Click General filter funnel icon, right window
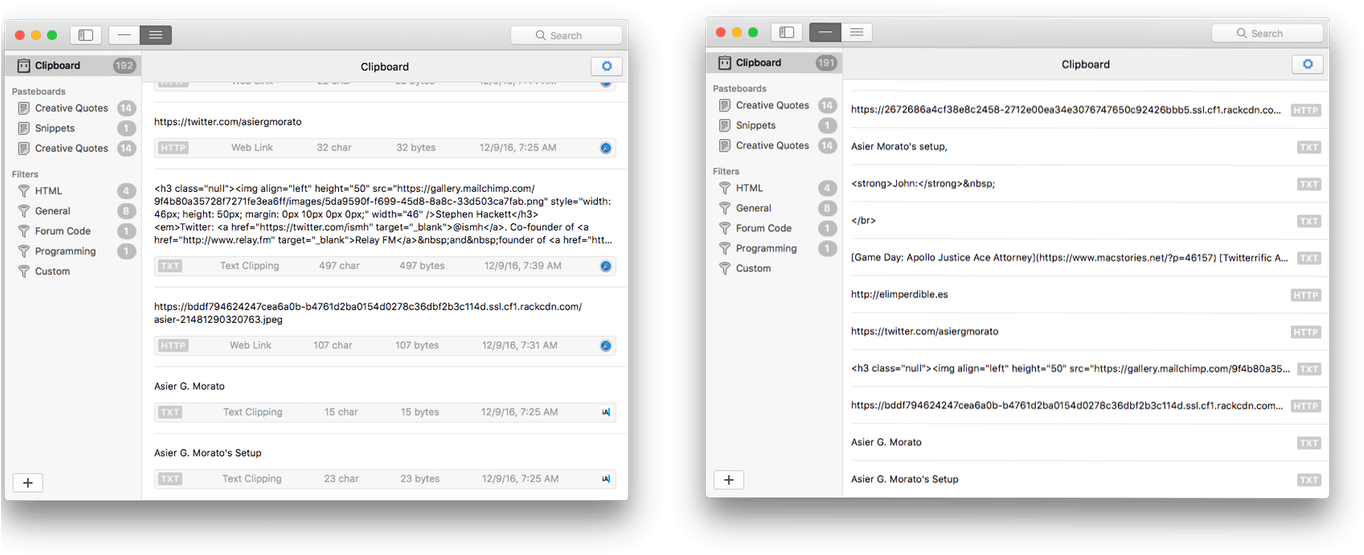 pyautogui.click(x=725, y=208)
